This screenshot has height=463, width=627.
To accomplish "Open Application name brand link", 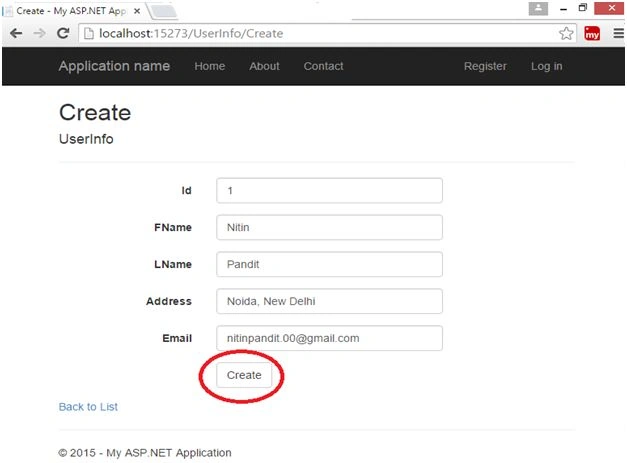I will (x=114, y=66).
